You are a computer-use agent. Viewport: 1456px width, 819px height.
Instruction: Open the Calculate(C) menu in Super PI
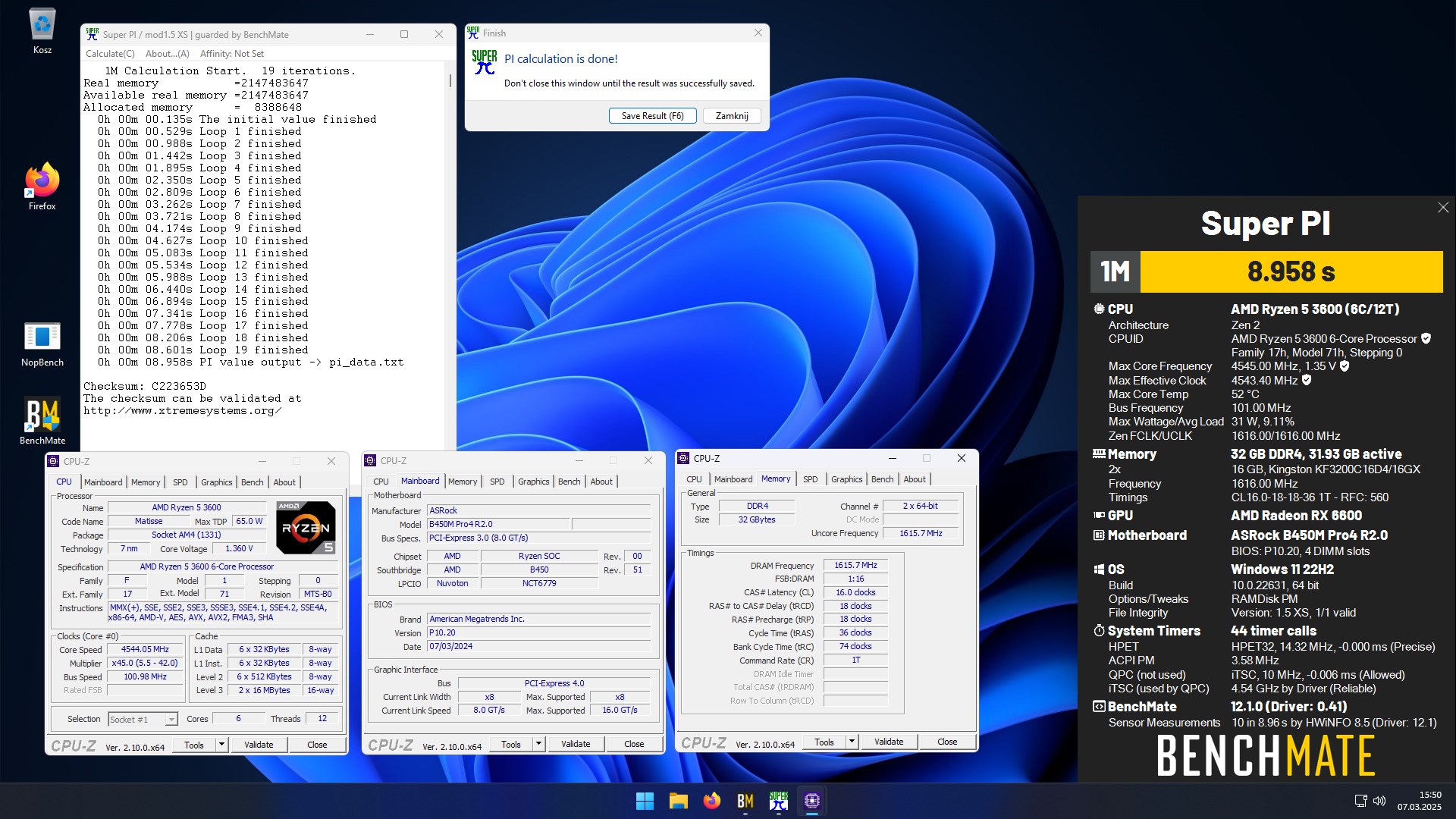(x=110, y=54)
